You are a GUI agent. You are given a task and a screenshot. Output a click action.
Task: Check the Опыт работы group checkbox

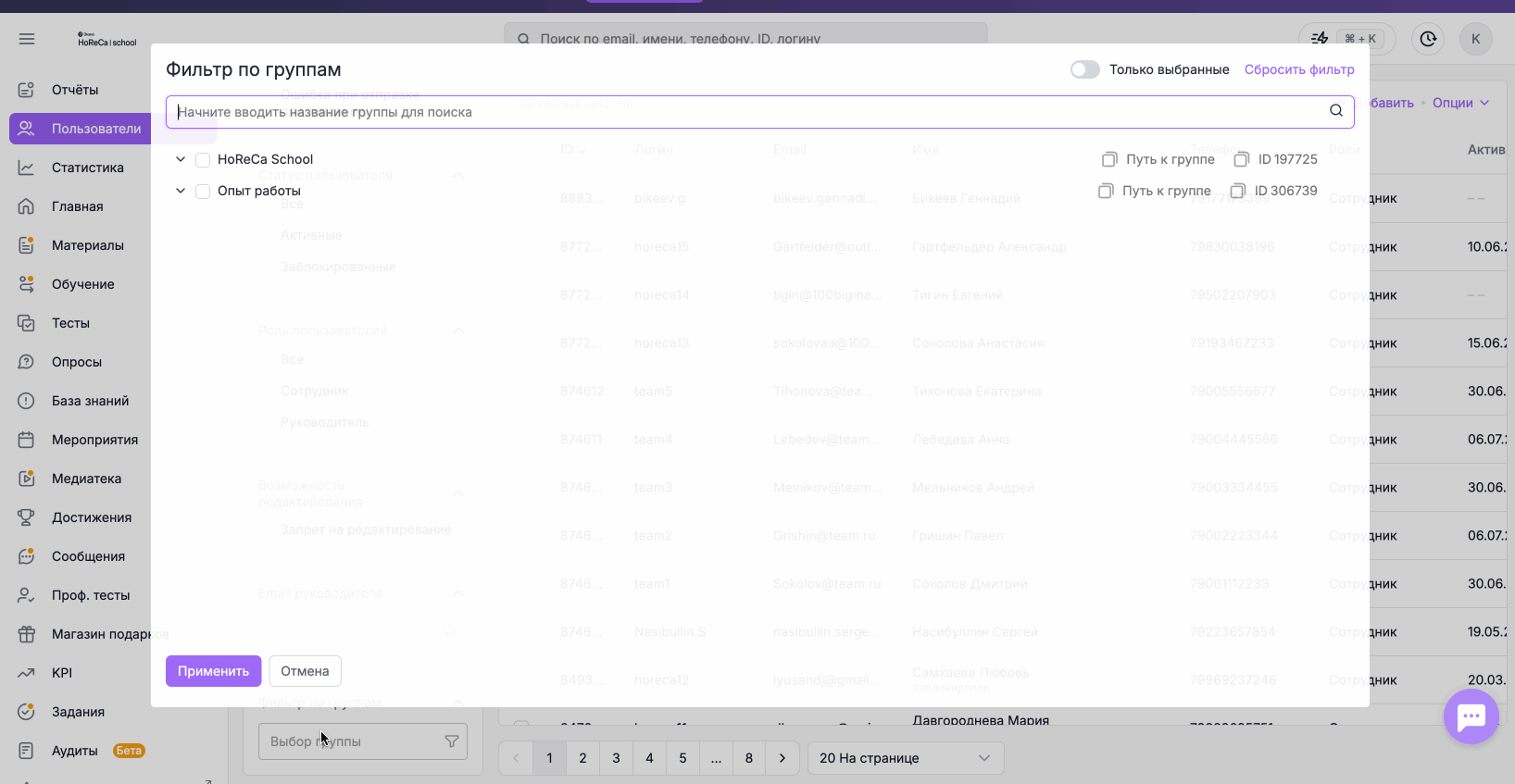point(203,191)
